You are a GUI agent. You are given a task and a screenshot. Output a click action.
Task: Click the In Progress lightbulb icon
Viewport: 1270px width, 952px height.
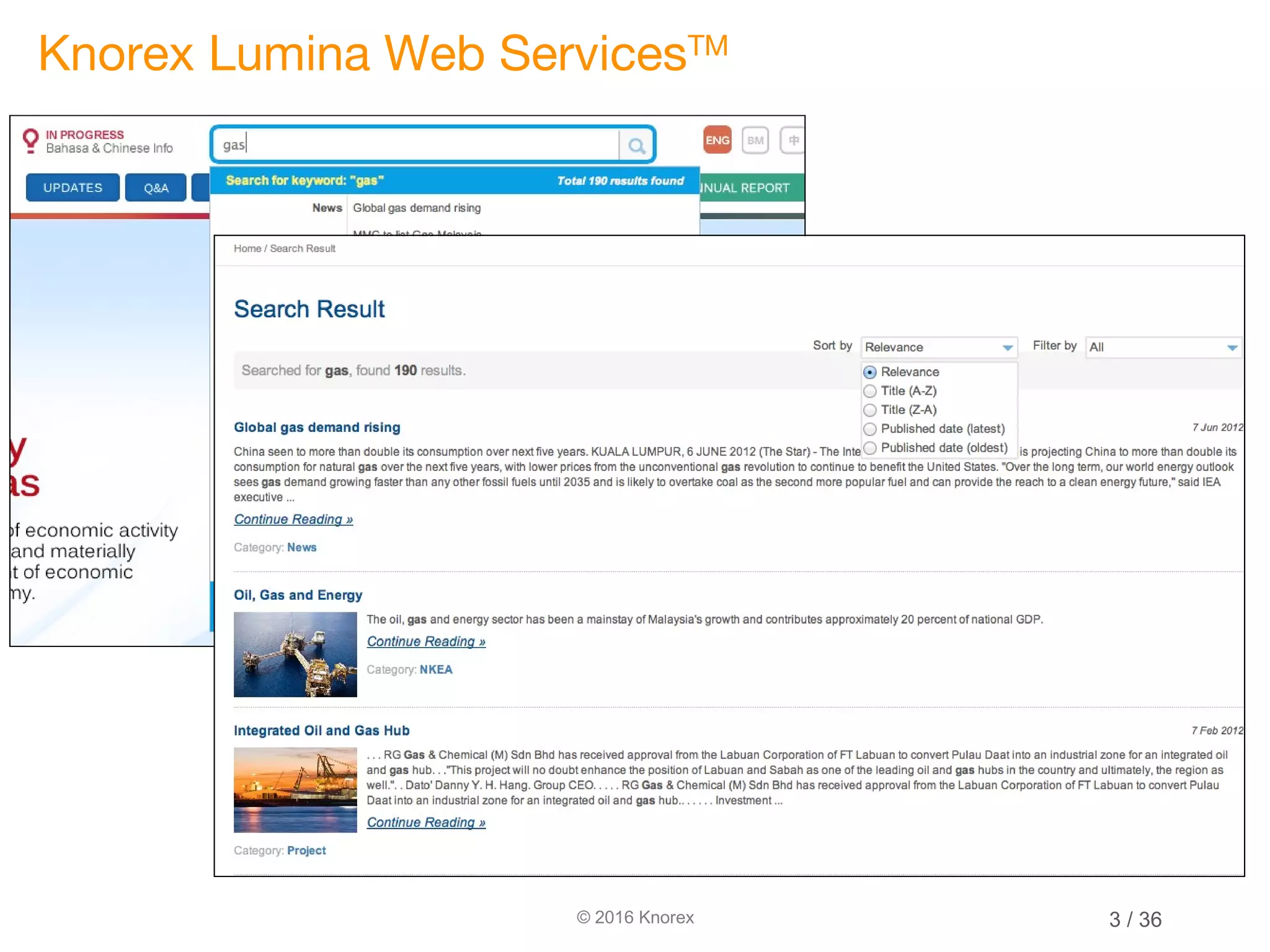(30, 141)
